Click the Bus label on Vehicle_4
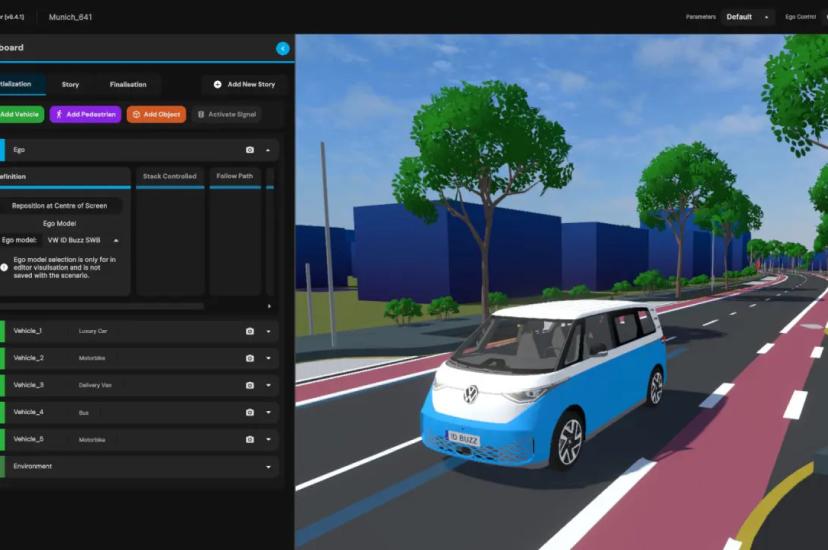Image resolution: width=828 pixels, height=550 pixels. [x=83, y=413]
